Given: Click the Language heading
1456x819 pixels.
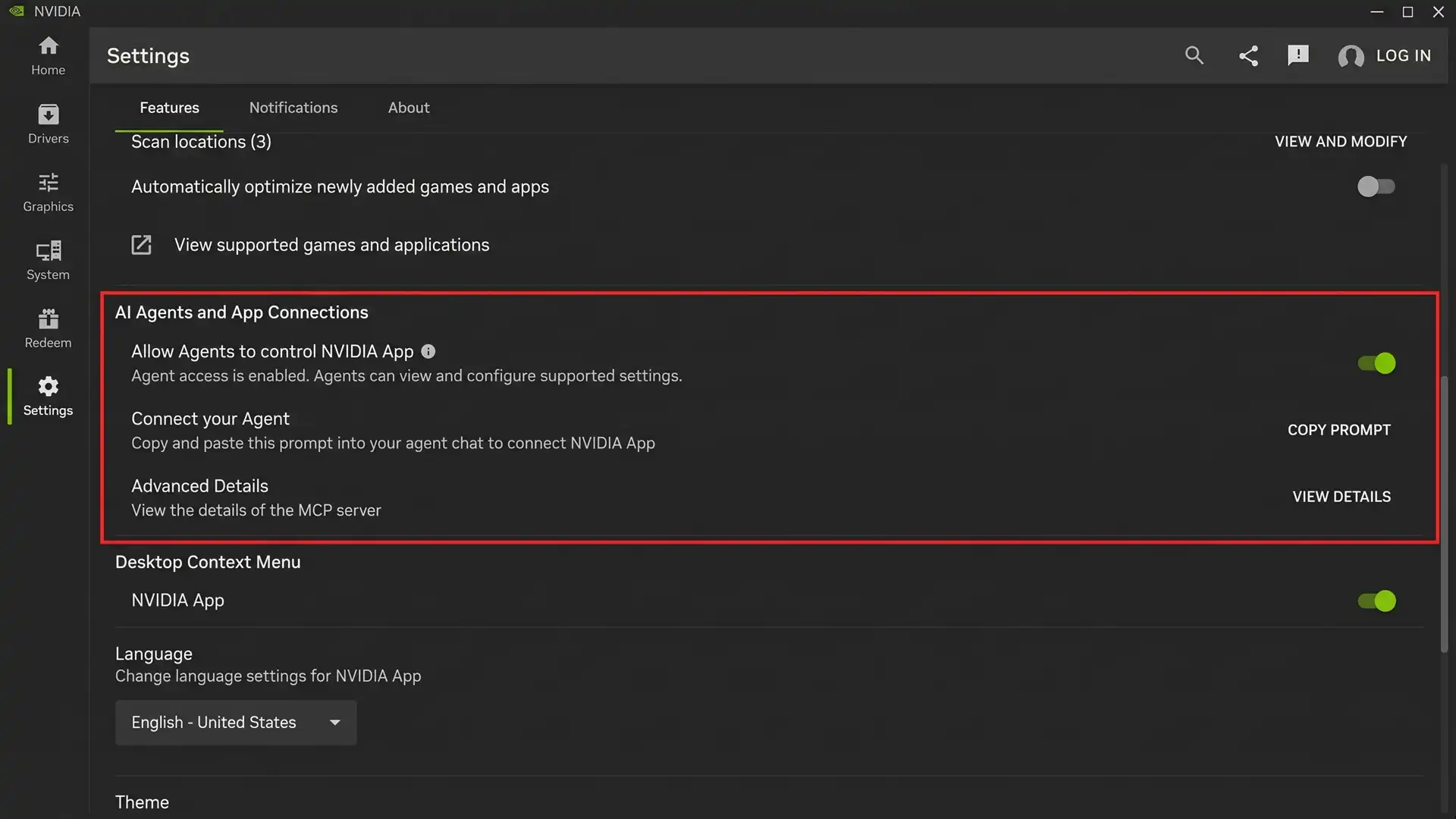Looking at the screenshot, I should click(154, 654).
